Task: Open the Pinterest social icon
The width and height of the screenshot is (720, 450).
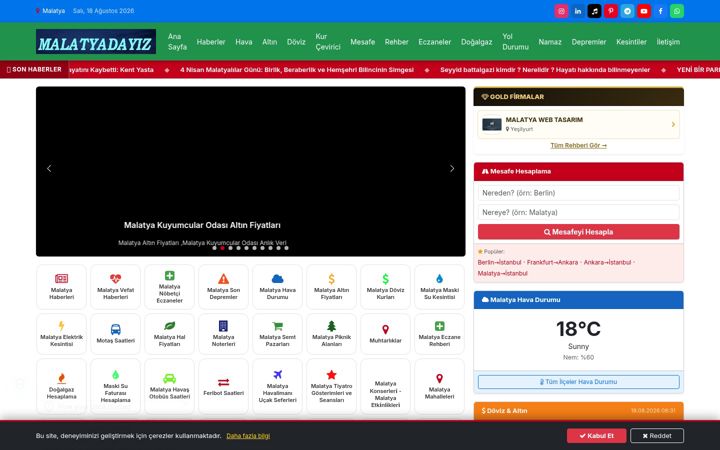Action: [611, 11]
